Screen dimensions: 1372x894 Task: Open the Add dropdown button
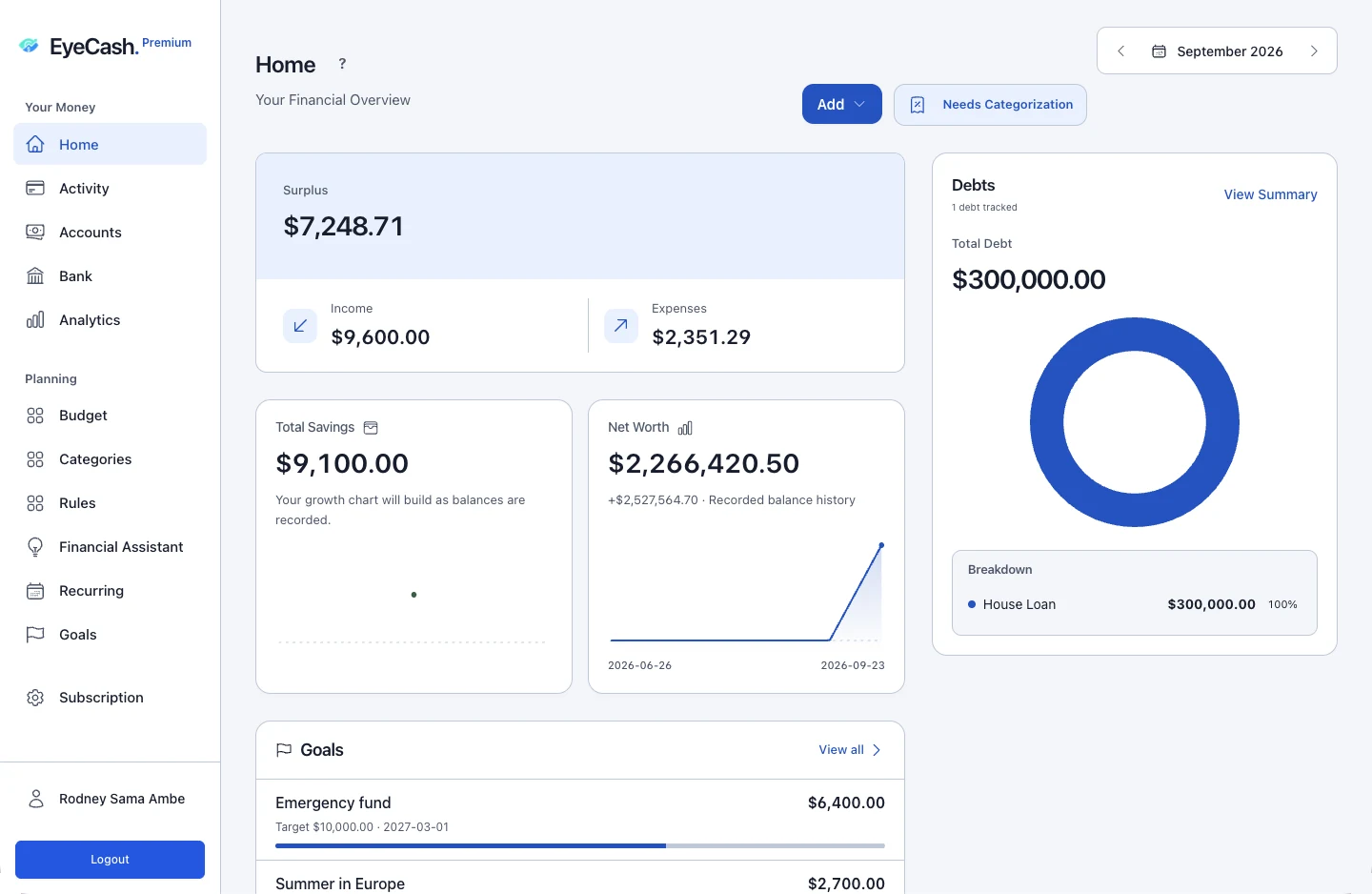click(842, 104)
